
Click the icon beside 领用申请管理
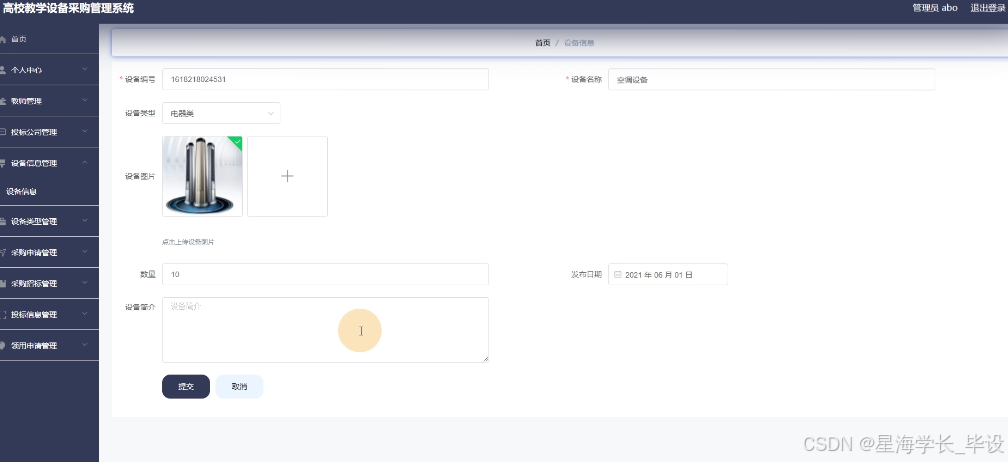pos(3,345)
